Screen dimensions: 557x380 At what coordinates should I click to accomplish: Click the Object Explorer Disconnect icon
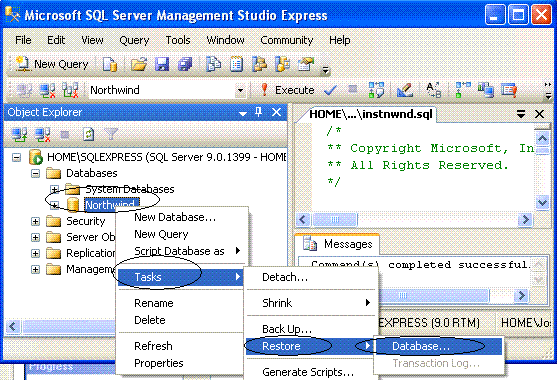click(42, 135)
